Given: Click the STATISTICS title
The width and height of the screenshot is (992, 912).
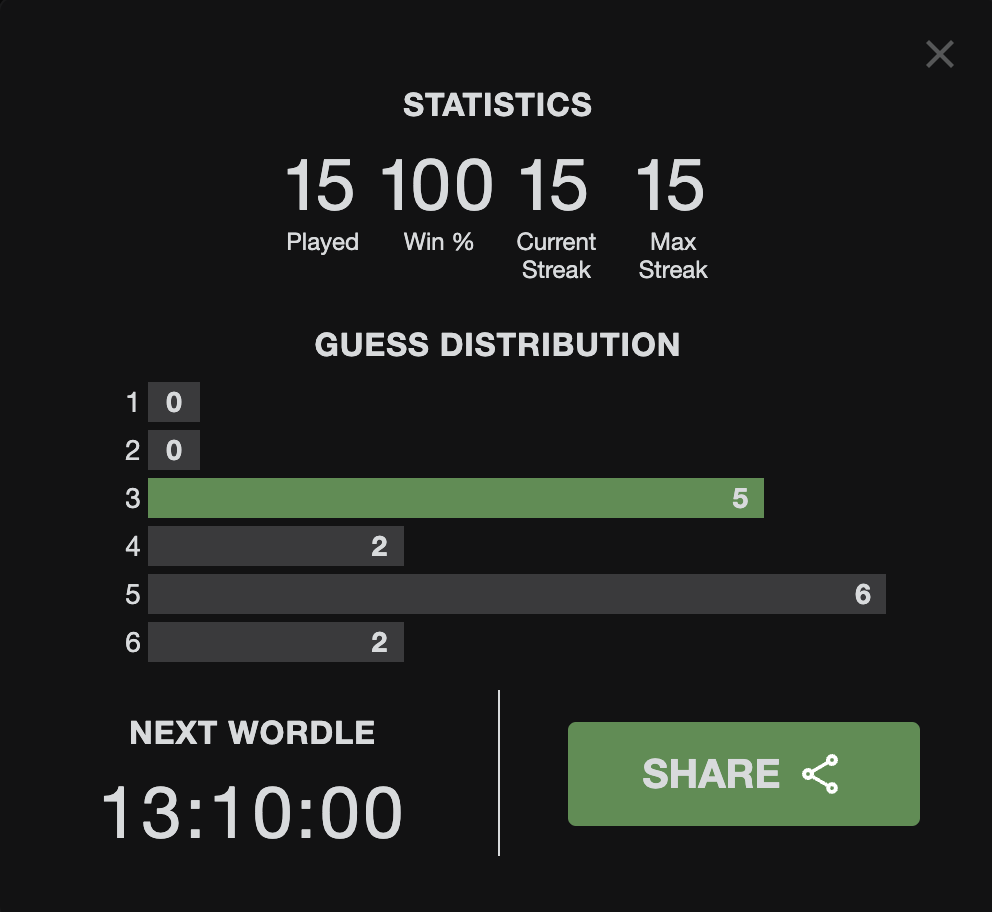Looking at the screenshot, I should pyautogui.click(x=497, y=105).
